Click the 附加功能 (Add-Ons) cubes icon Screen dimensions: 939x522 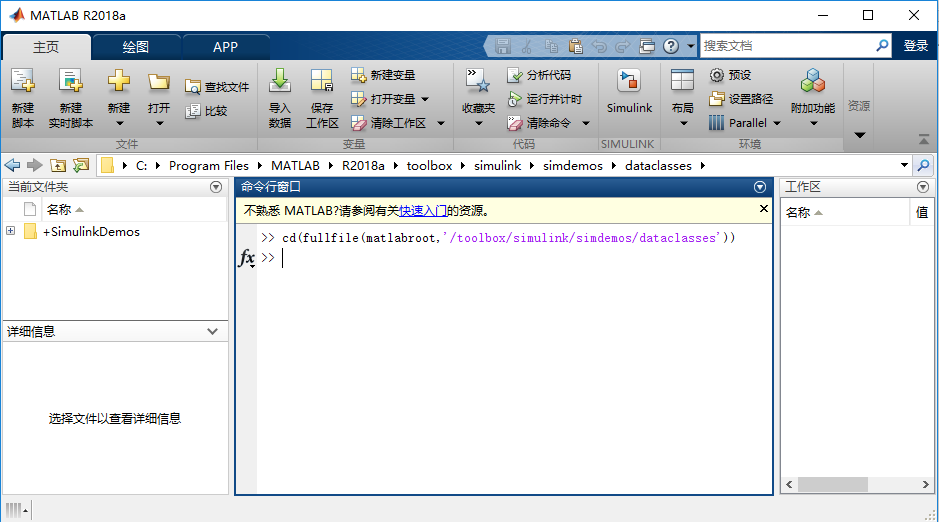(x=813, y=80)
